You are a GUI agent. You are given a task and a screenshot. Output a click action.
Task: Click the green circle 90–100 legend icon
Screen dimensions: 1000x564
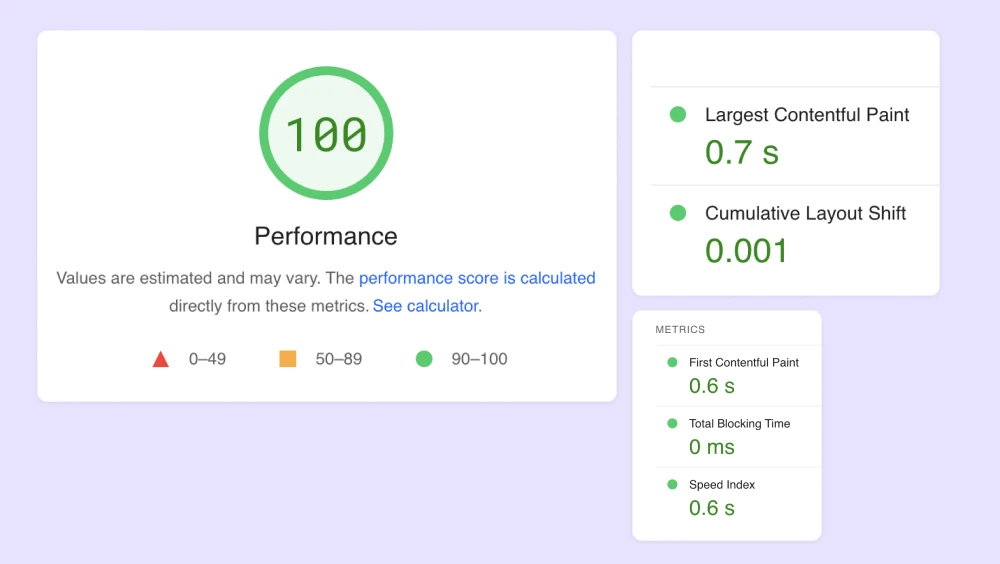424,359
